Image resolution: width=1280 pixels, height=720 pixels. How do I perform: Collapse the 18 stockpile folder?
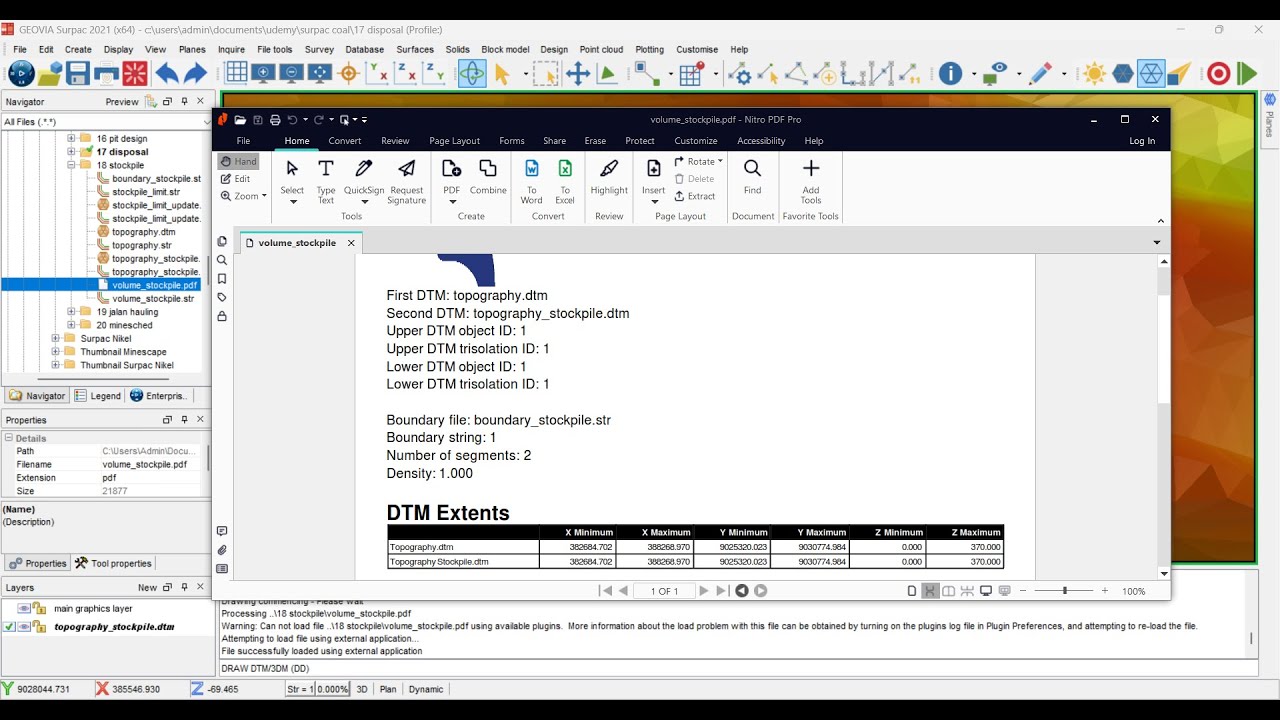(72, 165)
